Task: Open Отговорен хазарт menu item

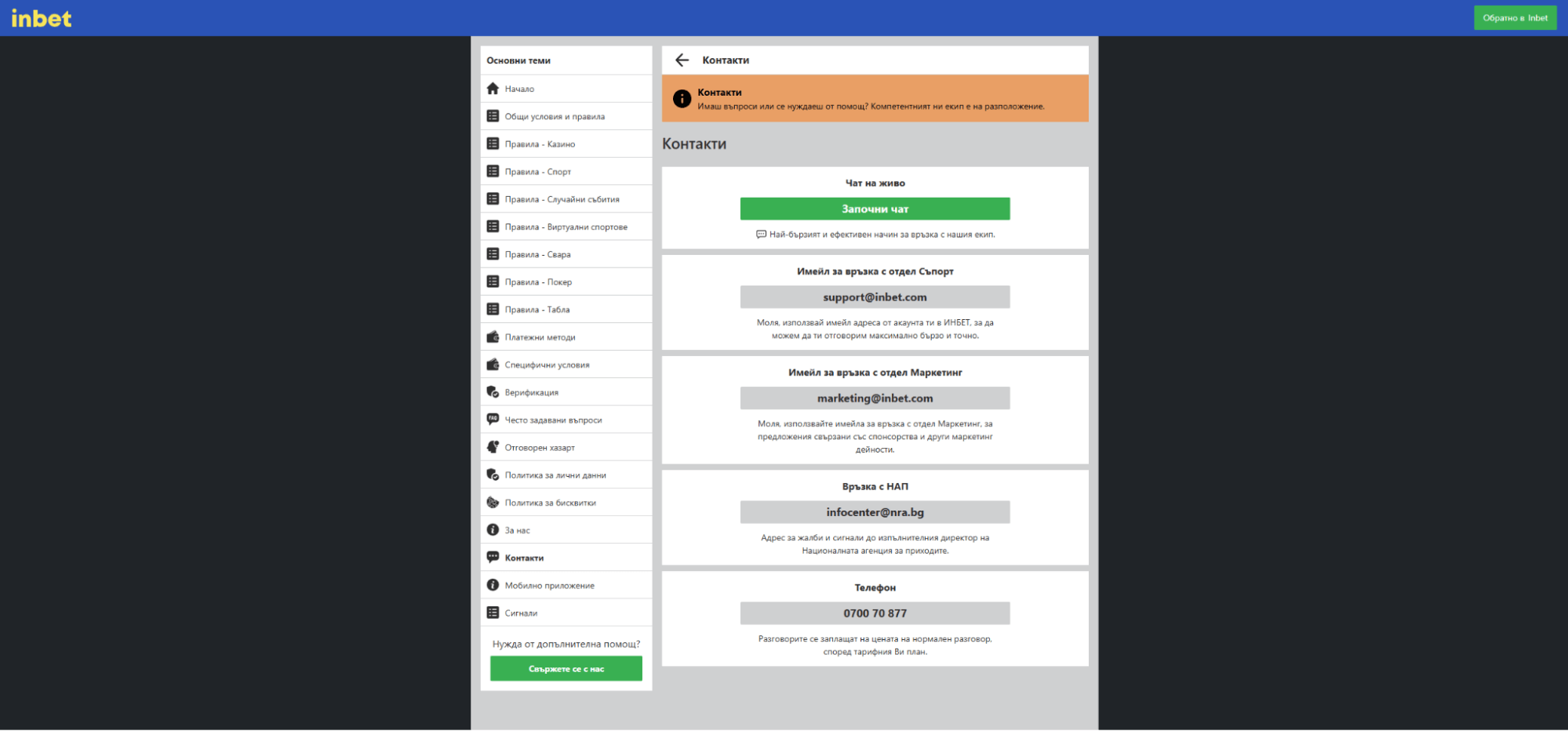Action: (566, 447)
